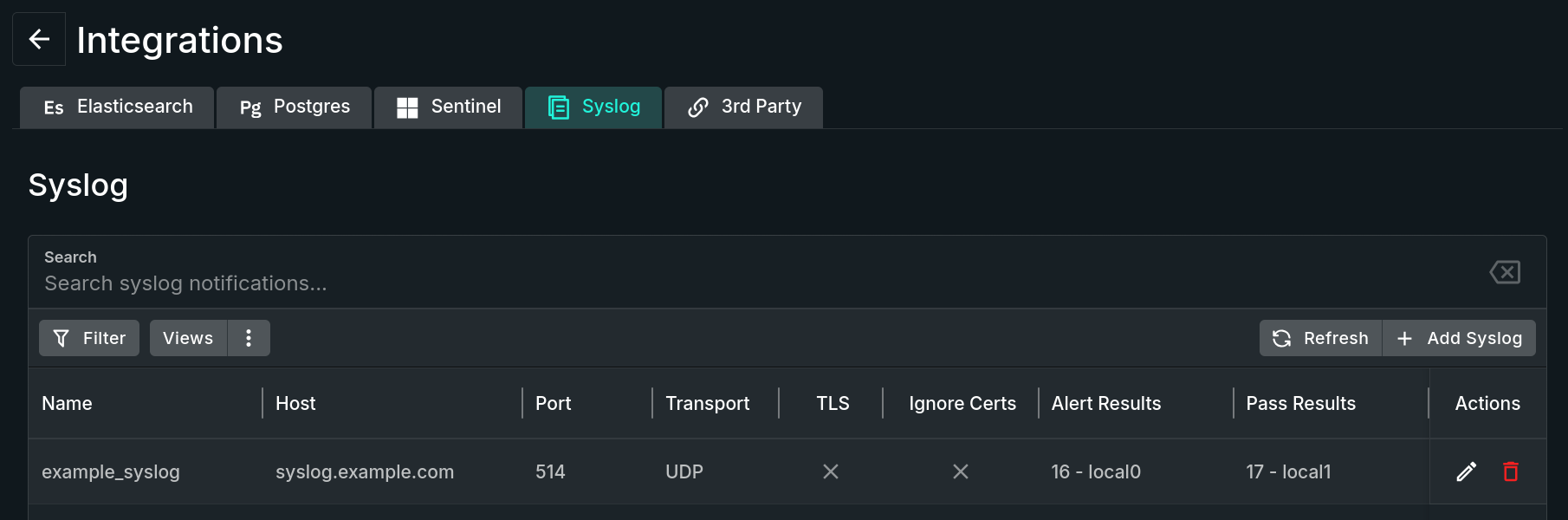The image size is (1568, 520).
Task: Click the Add Syslog button
Action: (x=1460, y=338)
